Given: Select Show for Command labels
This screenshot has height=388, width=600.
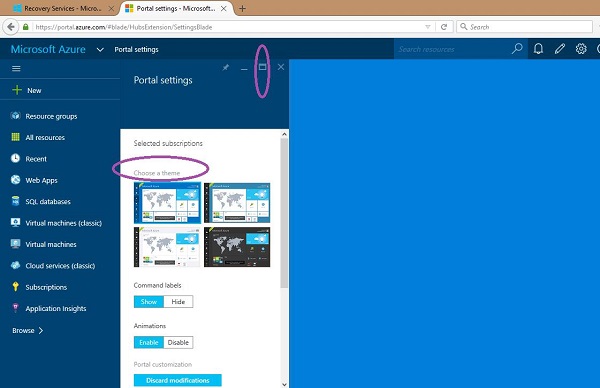Looking at the screenshot, I should [x=149, y=302].
